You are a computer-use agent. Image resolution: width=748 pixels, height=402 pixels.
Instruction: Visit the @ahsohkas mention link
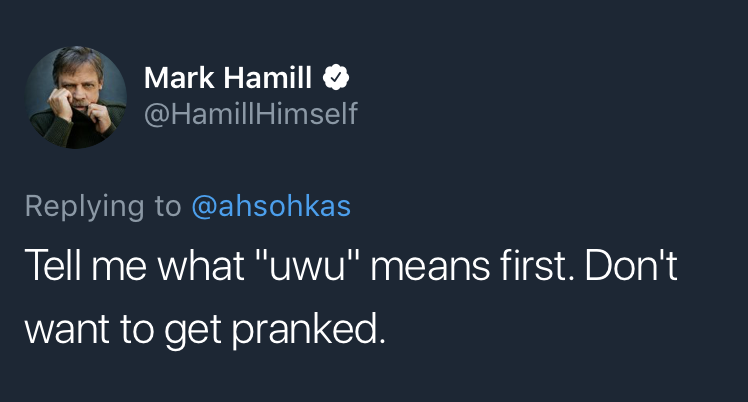pyautogui.click(x=271, y=206)
